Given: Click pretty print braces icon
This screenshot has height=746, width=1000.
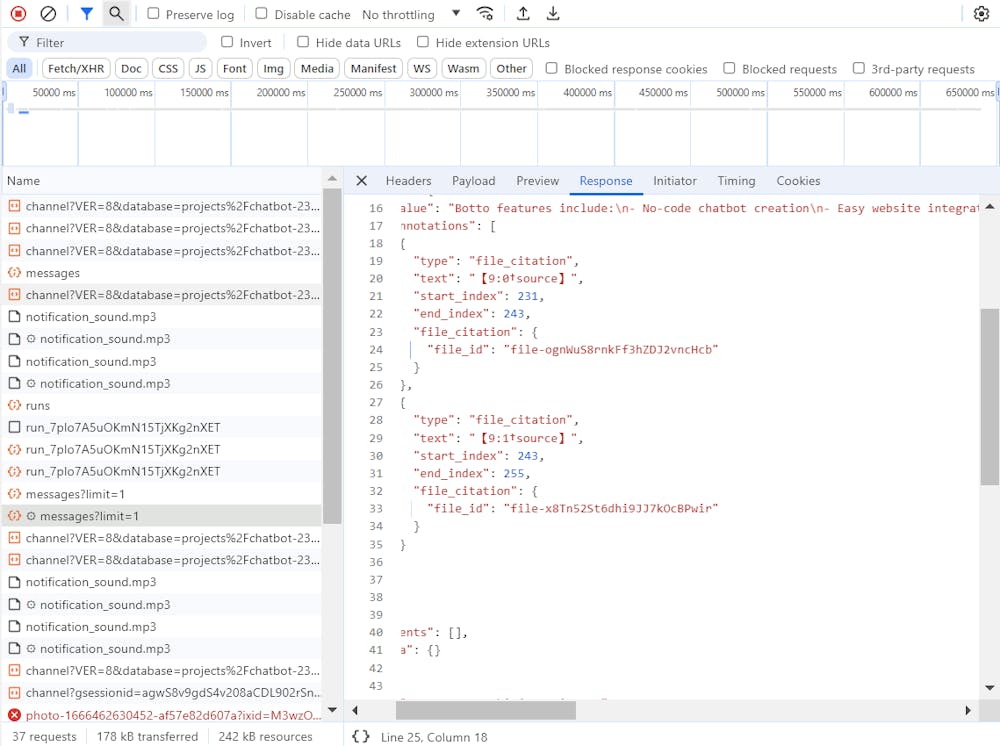Looking at the screenshot, I should click(x=361, y=737).
